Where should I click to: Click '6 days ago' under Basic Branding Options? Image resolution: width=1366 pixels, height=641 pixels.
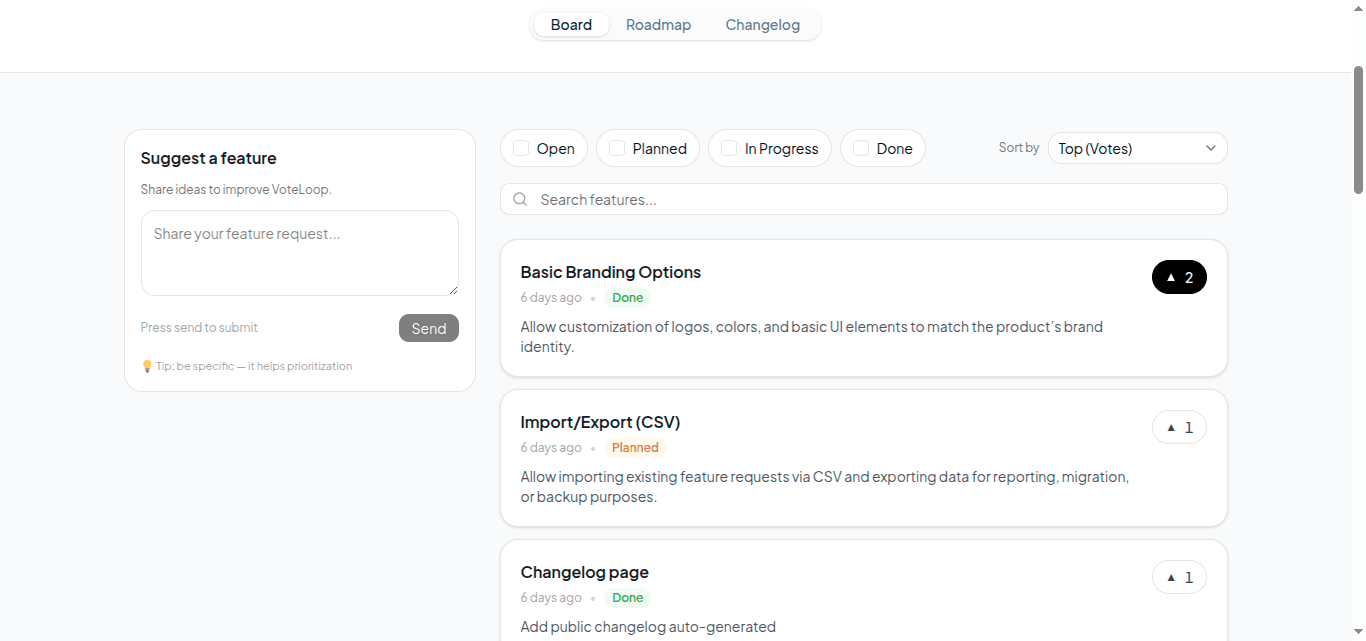point(551,297)
